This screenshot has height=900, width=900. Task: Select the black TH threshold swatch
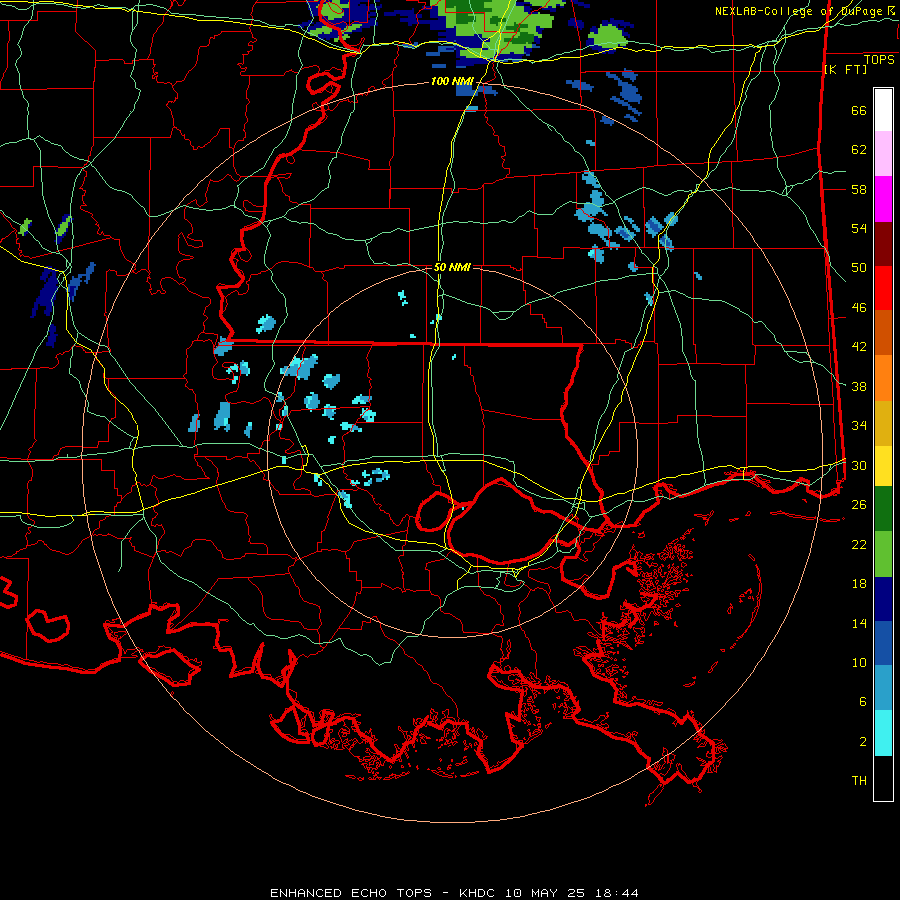click(x=883, y=778)
